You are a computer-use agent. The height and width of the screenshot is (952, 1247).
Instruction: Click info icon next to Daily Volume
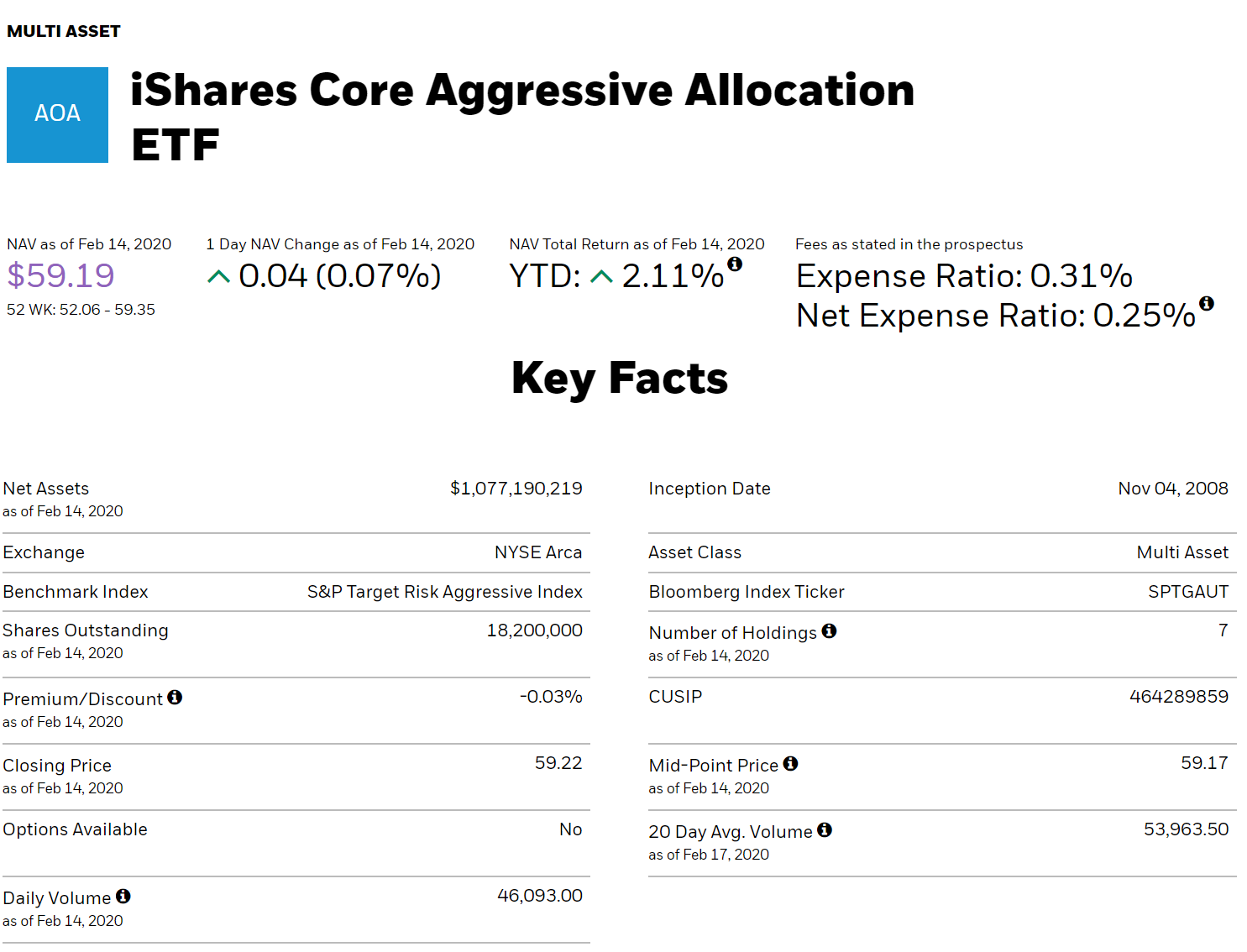coord(123,896)
